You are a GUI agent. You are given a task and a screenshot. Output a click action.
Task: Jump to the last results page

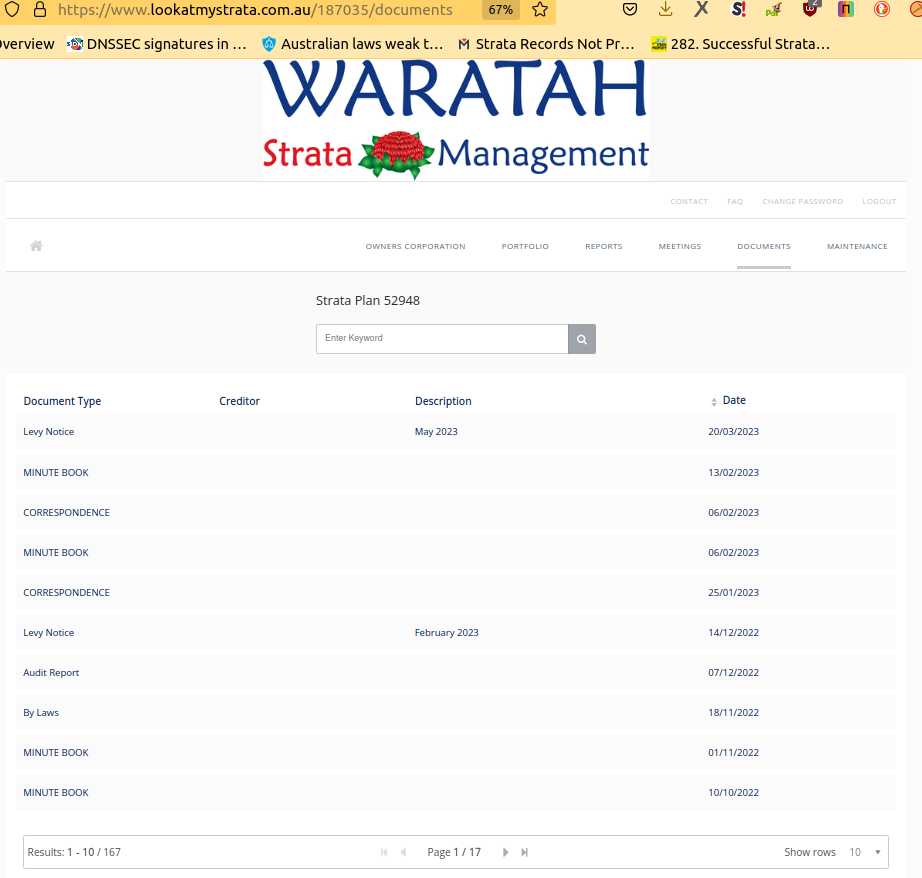coord(525,852)
